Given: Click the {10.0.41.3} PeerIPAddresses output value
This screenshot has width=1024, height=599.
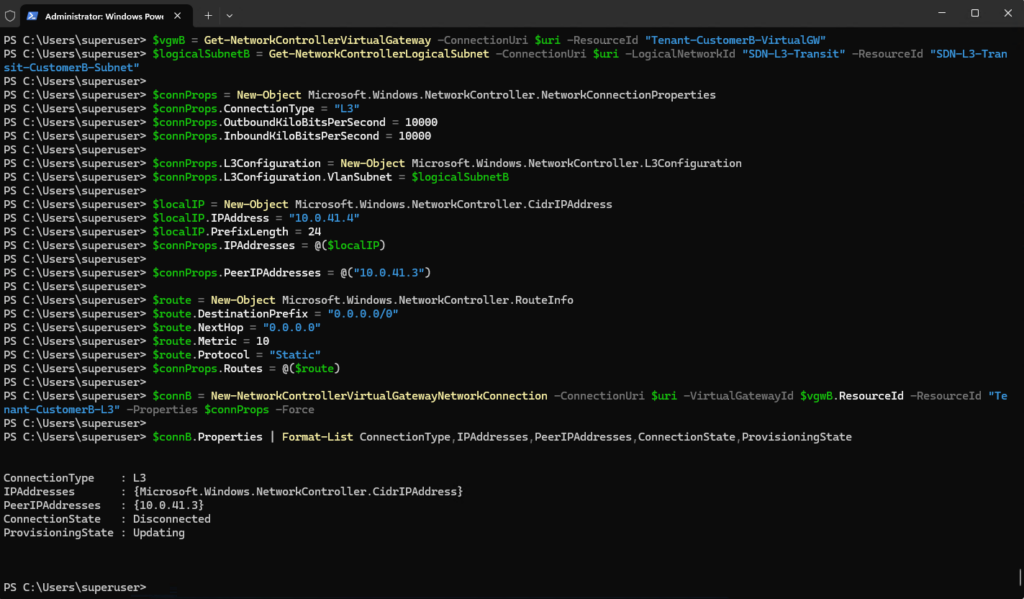Looking at the screenshot, I should (168, 506).
